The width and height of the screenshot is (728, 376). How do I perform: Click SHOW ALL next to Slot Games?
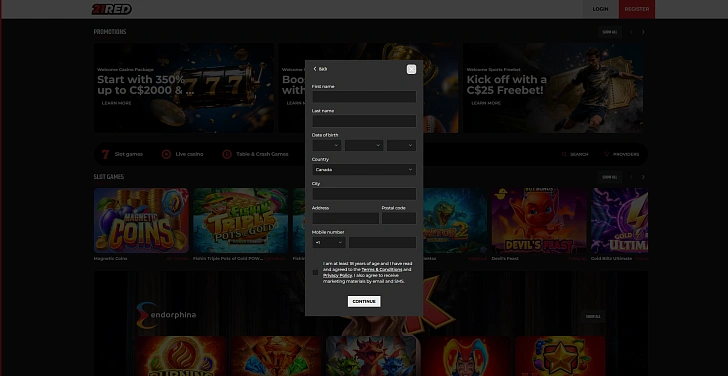tap(610, 177)
